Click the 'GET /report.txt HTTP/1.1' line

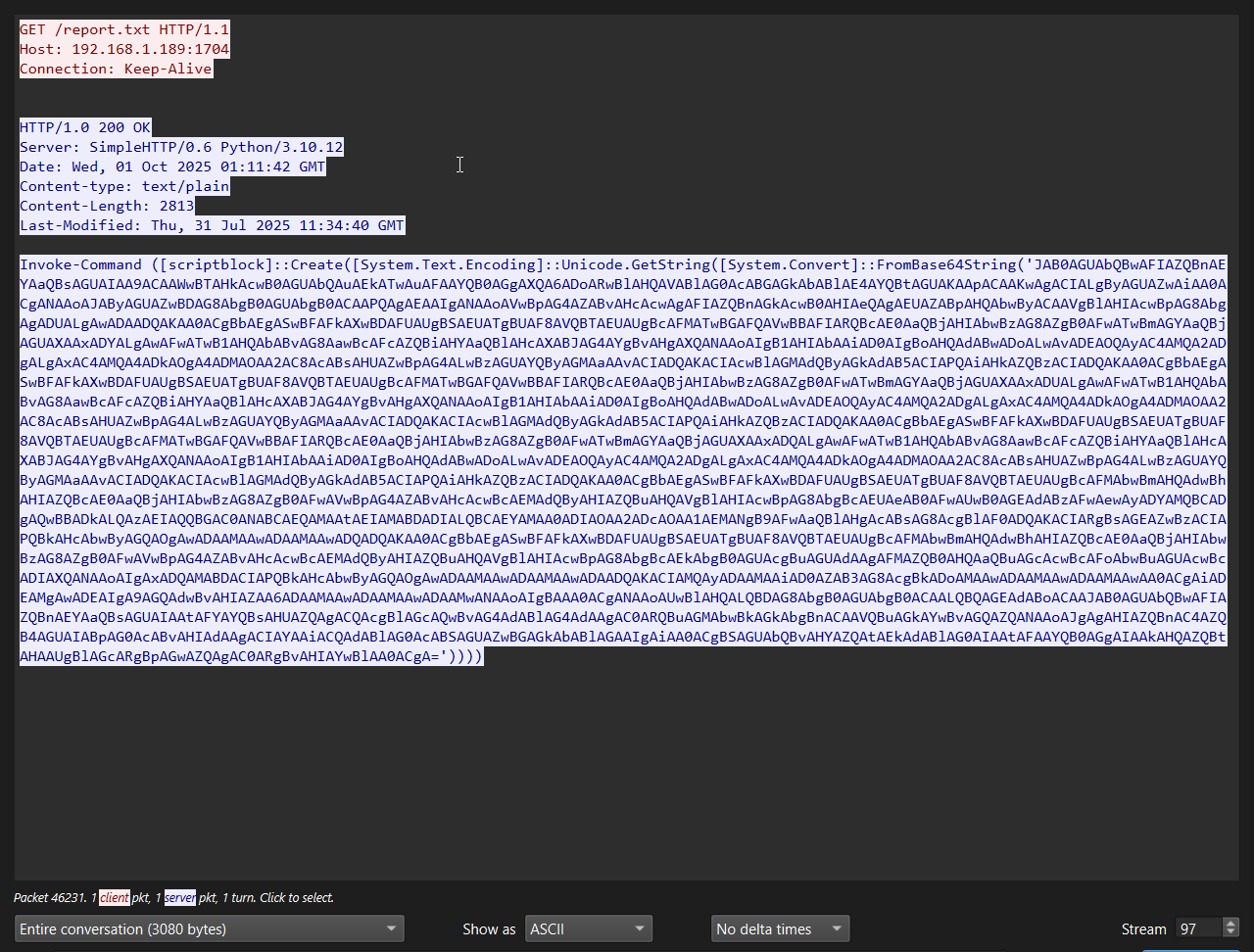(x=124, y=29)
